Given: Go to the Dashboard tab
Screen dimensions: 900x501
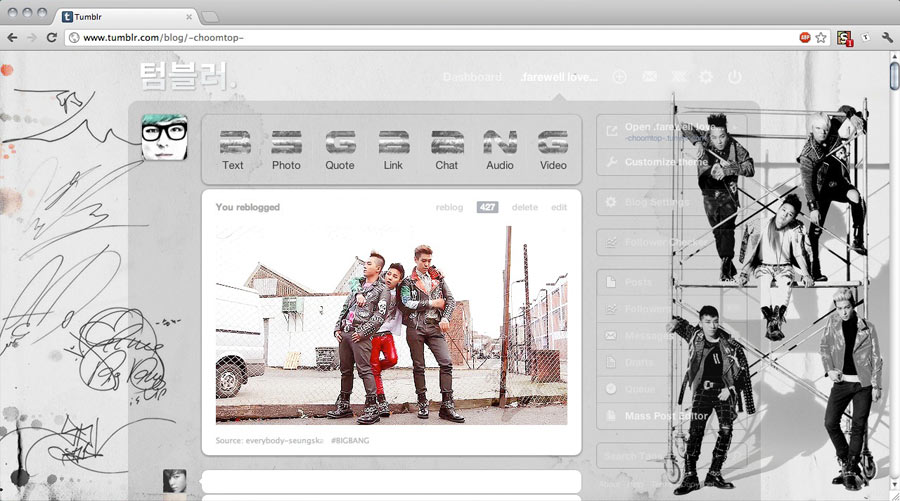Looking at the screenshot, I should coord(472,77).
